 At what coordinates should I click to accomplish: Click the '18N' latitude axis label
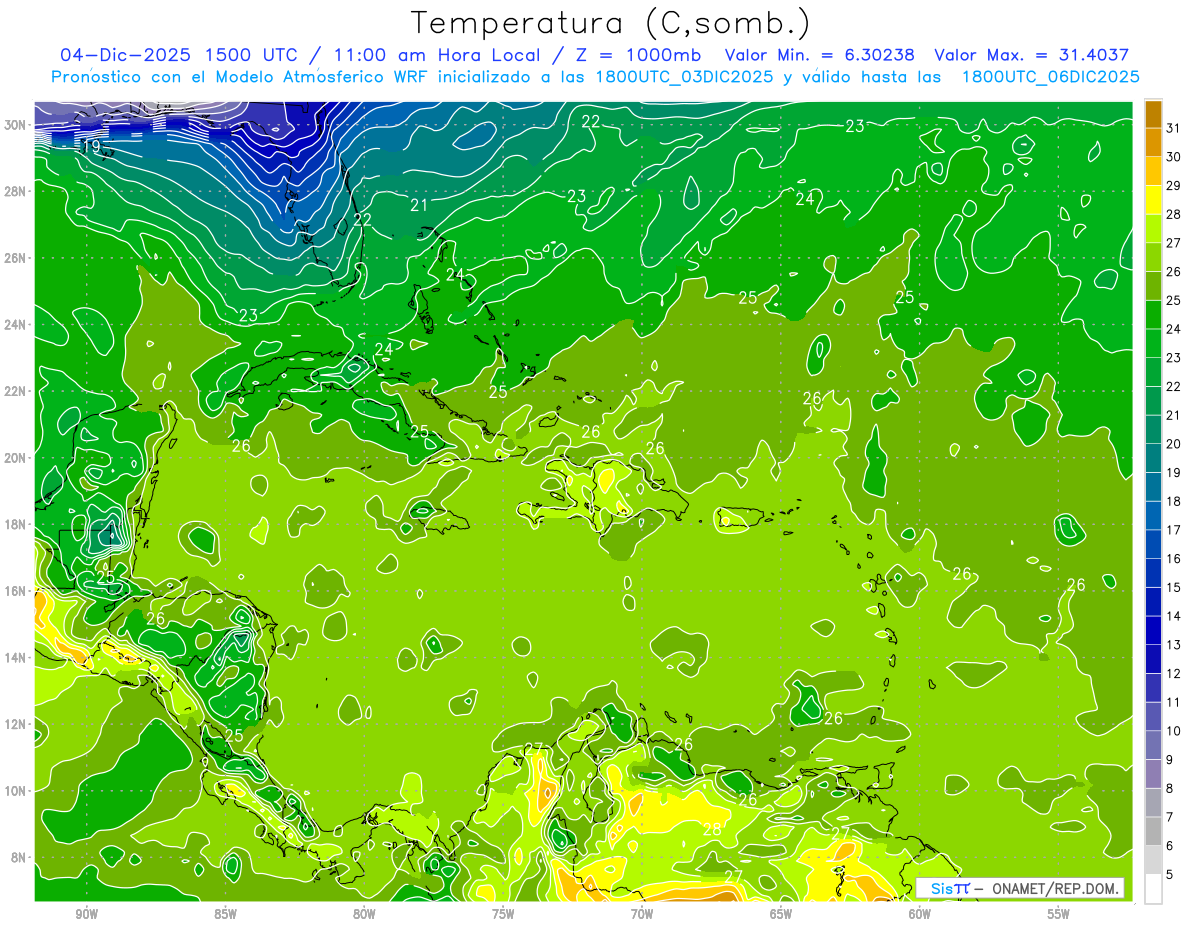point(14,524)
